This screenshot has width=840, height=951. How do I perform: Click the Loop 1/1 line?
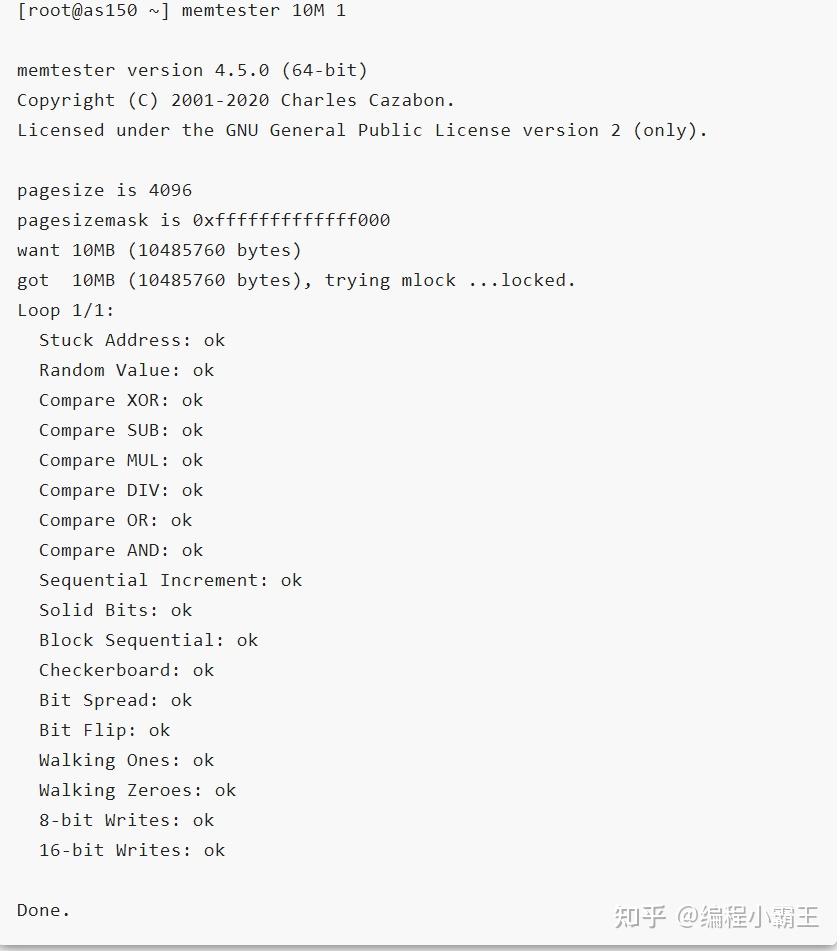click(66, 310)
